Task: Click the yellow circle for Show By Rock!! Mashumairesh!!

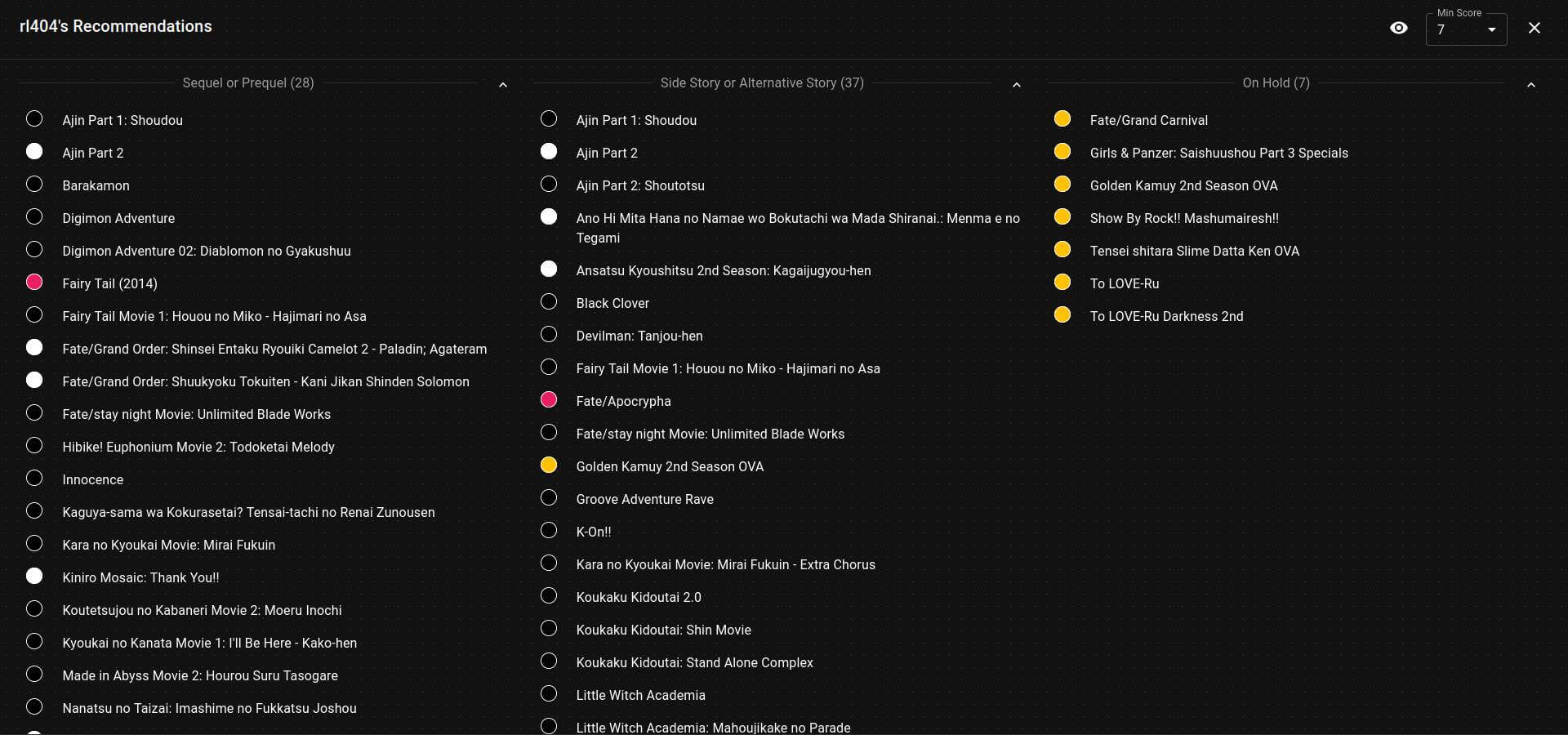Action: pyautogui.click(x=1062, y=216)
